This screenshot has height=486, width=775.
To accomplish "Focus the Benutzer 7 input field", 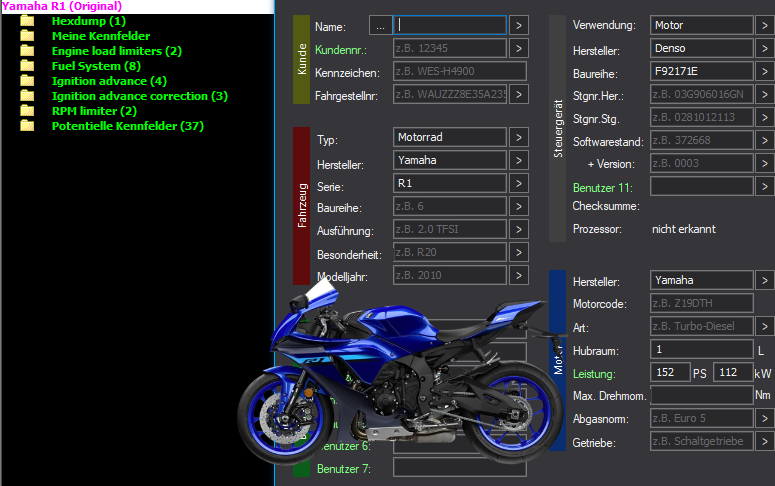I will coord(460,467).
